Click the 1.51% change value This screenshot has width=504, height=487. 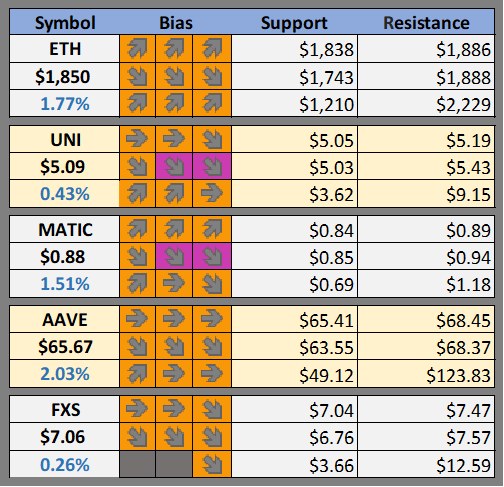65,284
